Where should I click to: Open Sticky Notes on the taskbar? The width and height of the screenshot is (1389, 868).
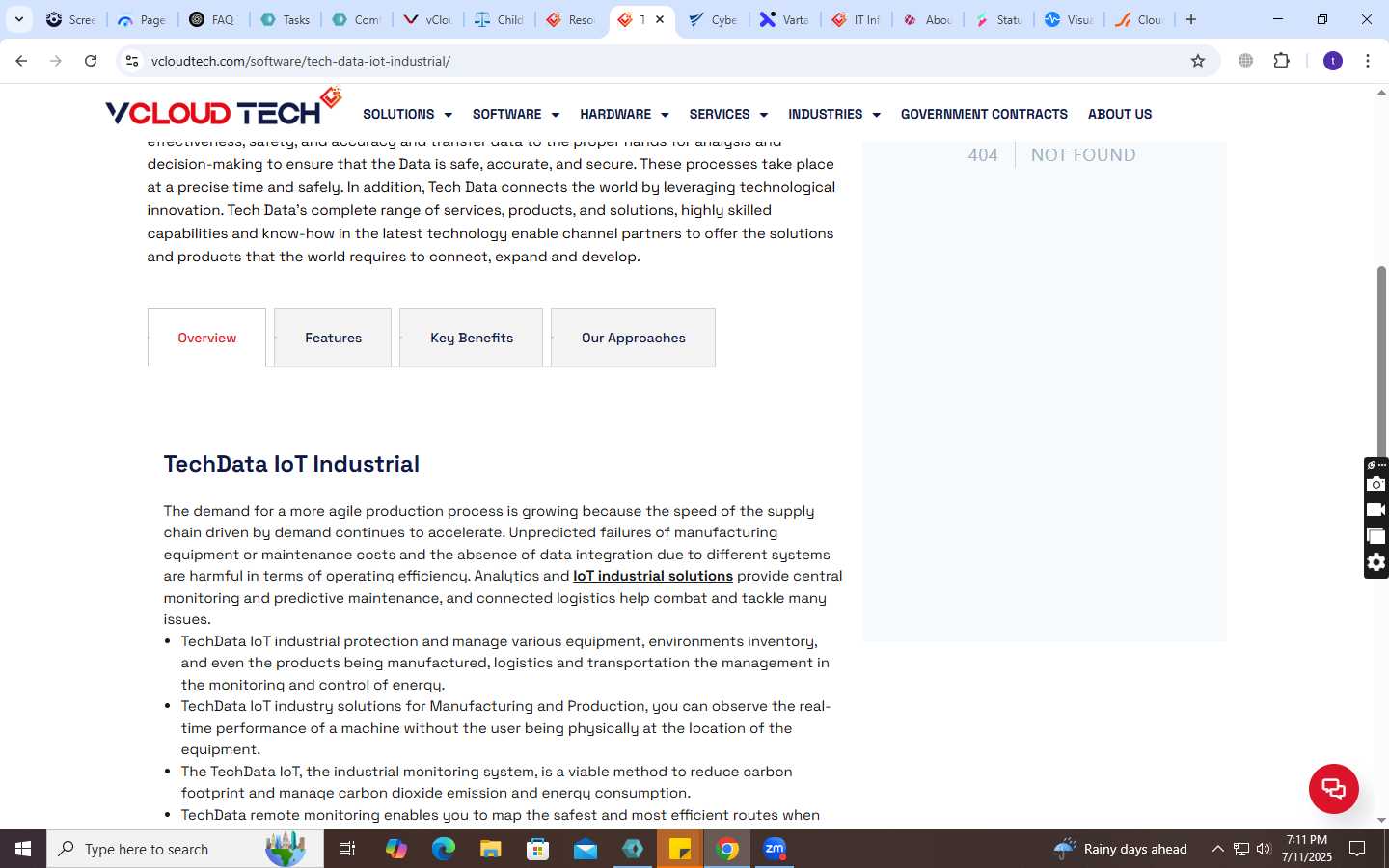point(680,849)
